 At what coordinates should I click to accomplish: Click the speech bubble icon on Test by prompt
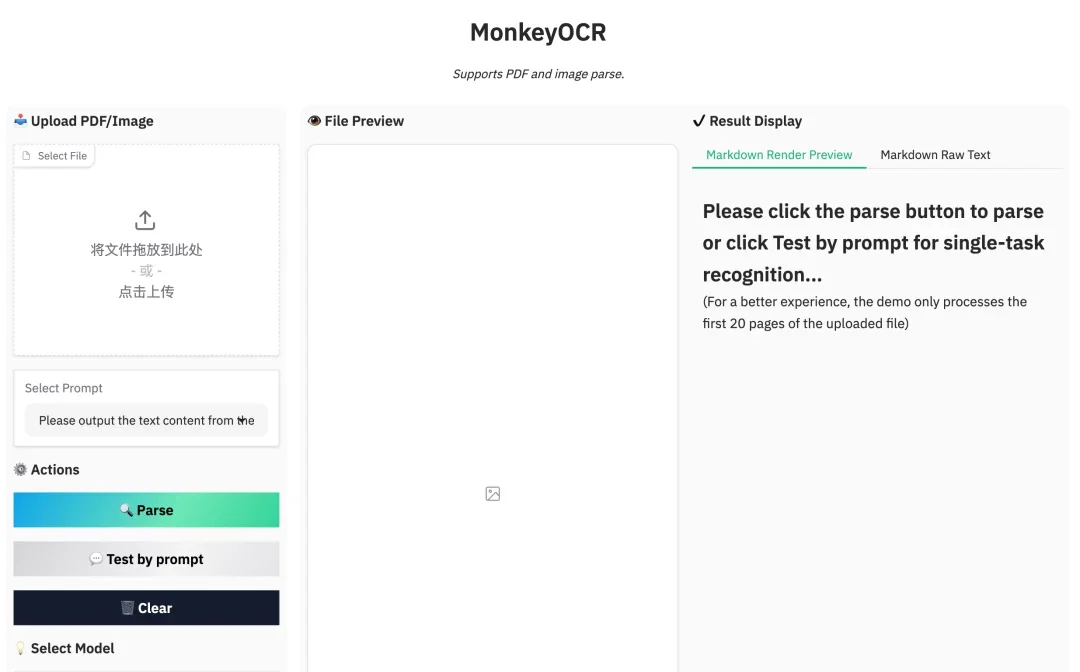[96, 558]
